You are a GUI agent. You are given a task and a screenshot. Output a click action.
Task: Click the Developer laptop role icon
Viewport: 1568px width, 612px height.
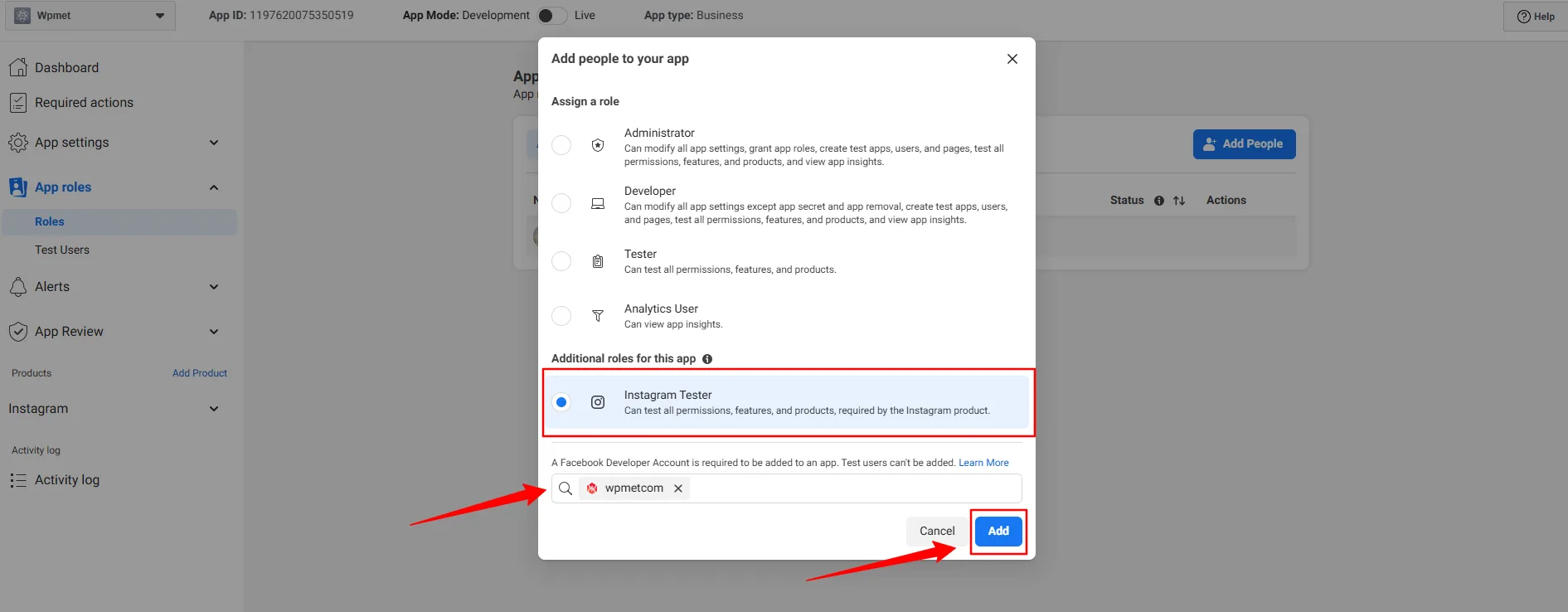coord(598,203)
